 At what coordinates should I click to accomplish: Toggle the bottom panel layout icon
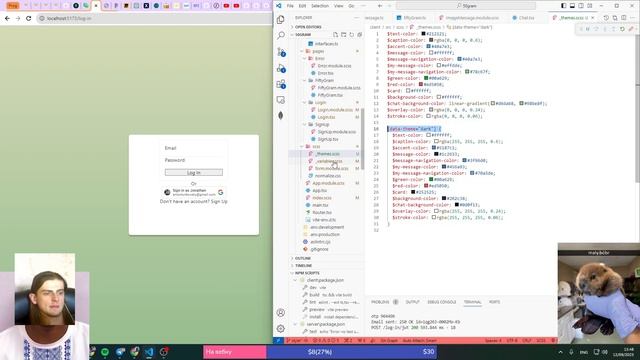pyautogui.click(x=572, y=6)
